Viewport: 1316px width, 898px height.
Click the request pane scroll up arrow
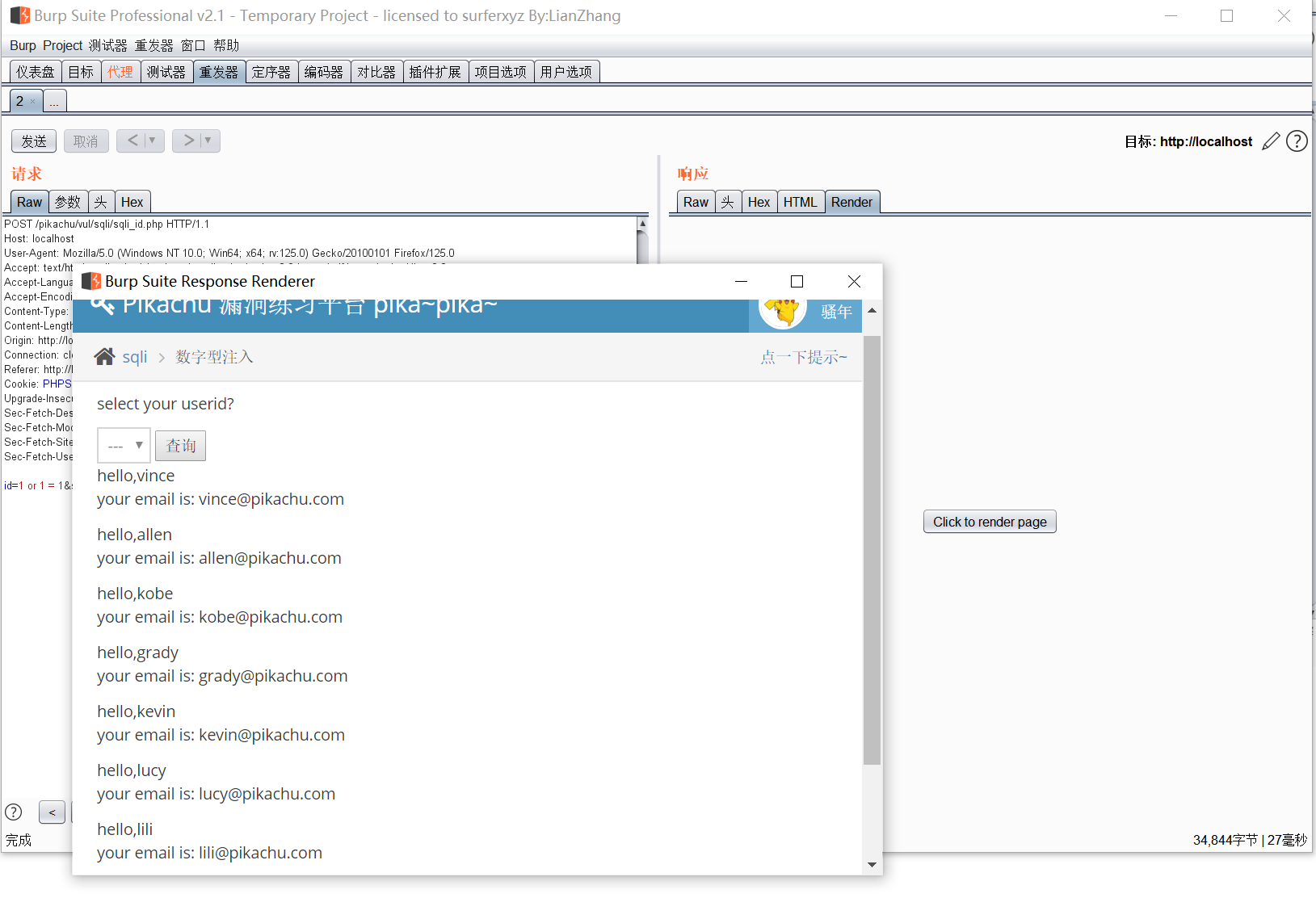(x=642, y=223)
